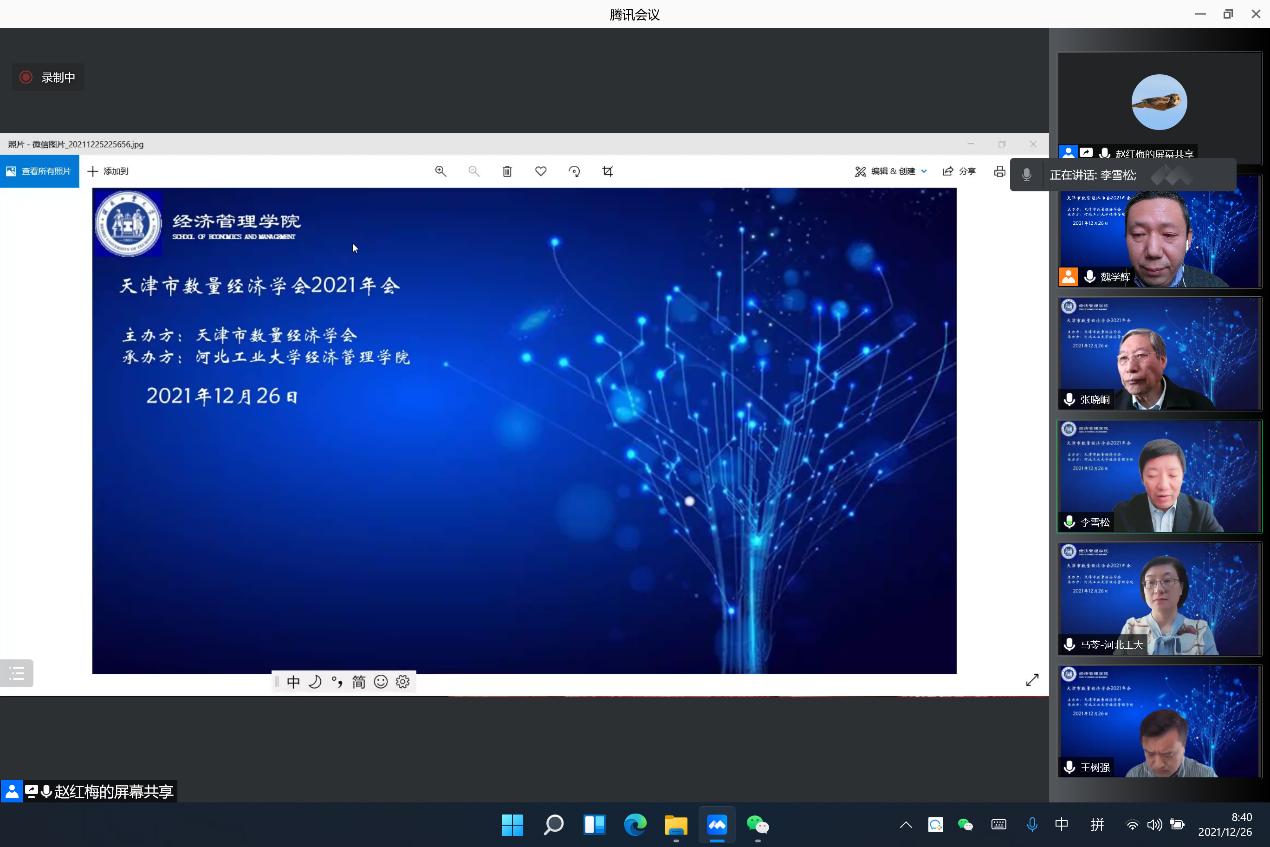Open the Print icon in the photo viewer

pyautogui.click(x=998, y=171)
